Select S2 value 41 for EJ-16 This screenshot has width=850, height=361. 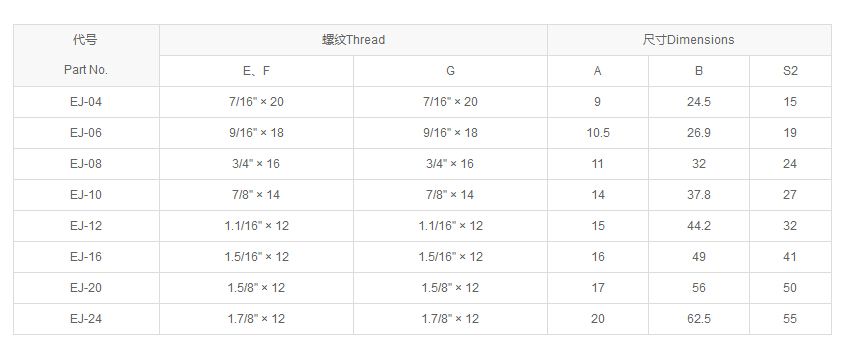790,257
